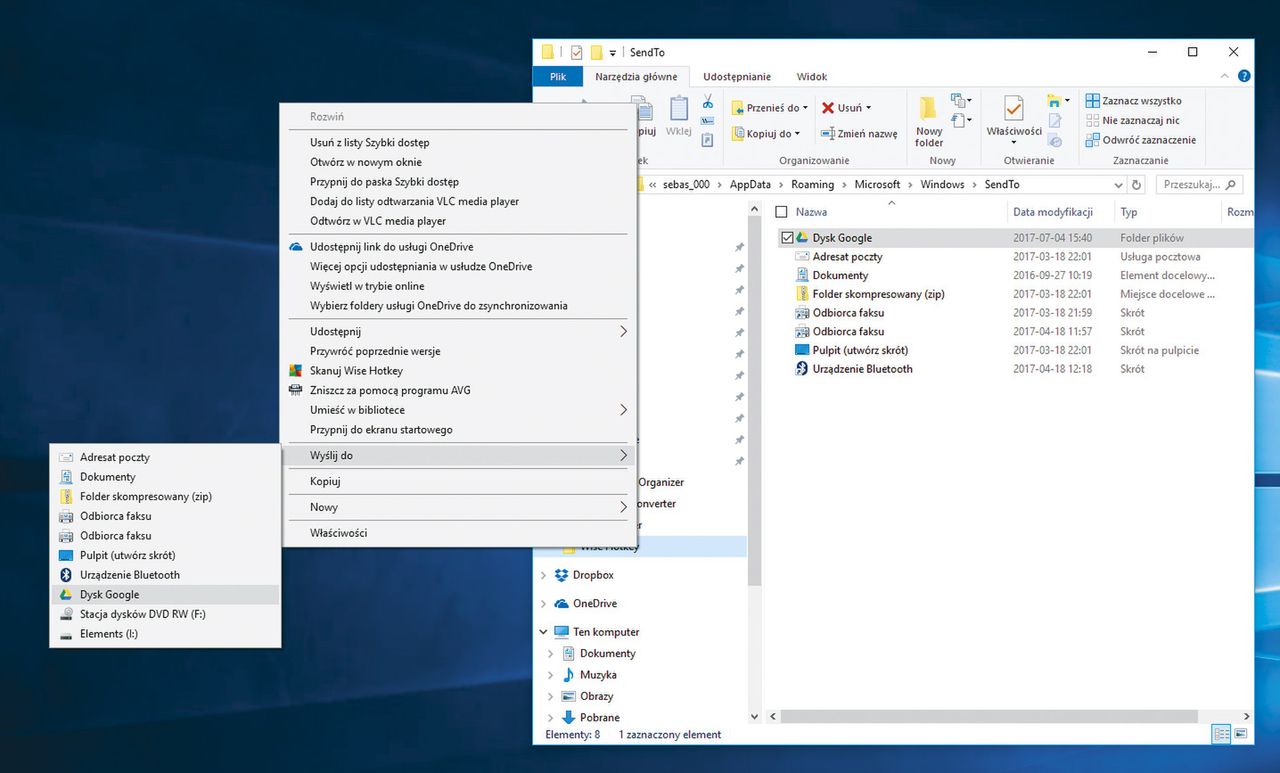Expand the OneDrive tree node
This screenshot has height=773, width=1280.
coord(544,604)
